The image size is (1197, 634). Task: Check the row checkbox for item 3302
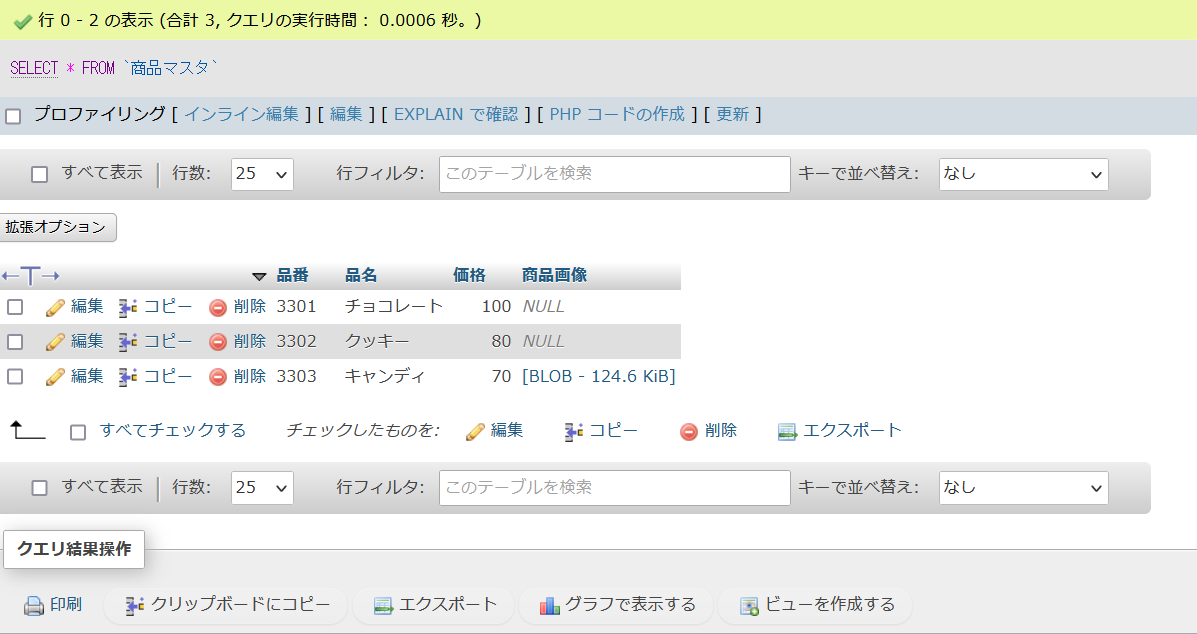point(15,341)
